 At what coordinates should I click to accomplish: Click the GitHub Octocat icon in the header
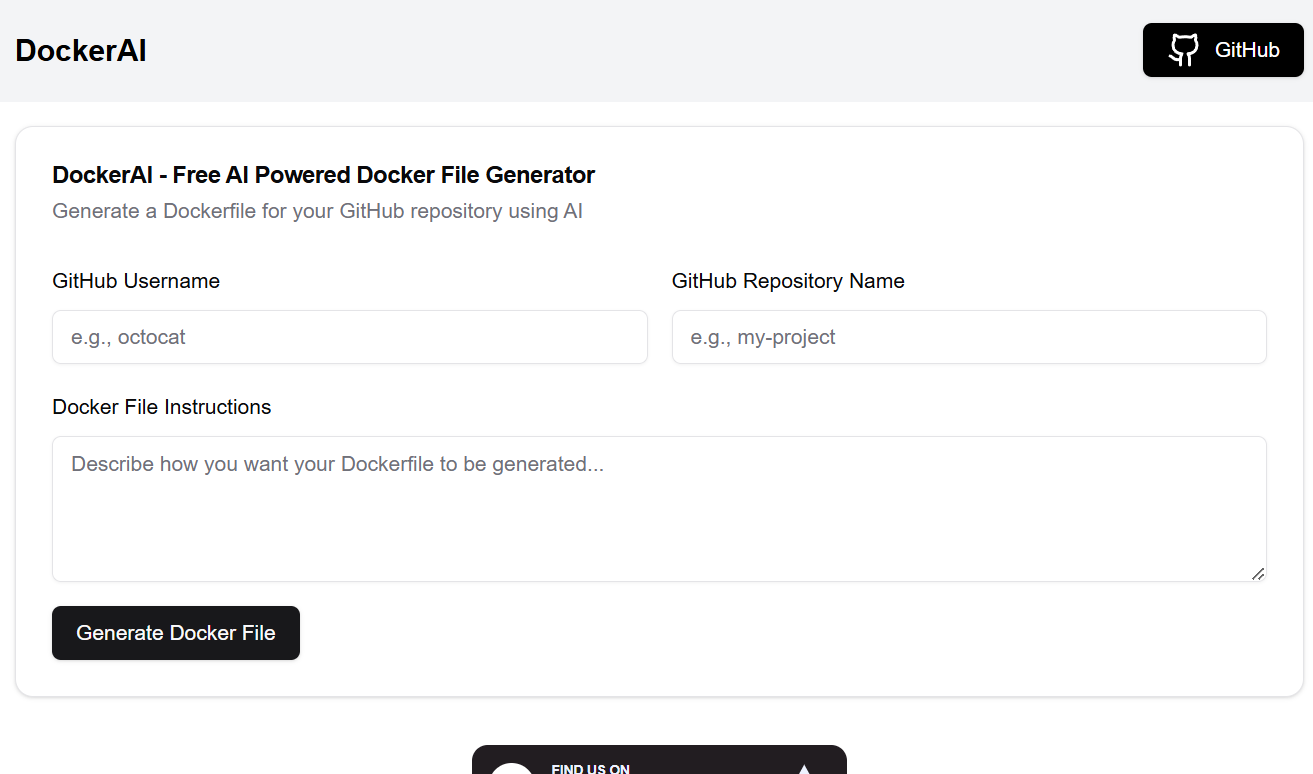pyautogui.click(x=1183, y=49)
